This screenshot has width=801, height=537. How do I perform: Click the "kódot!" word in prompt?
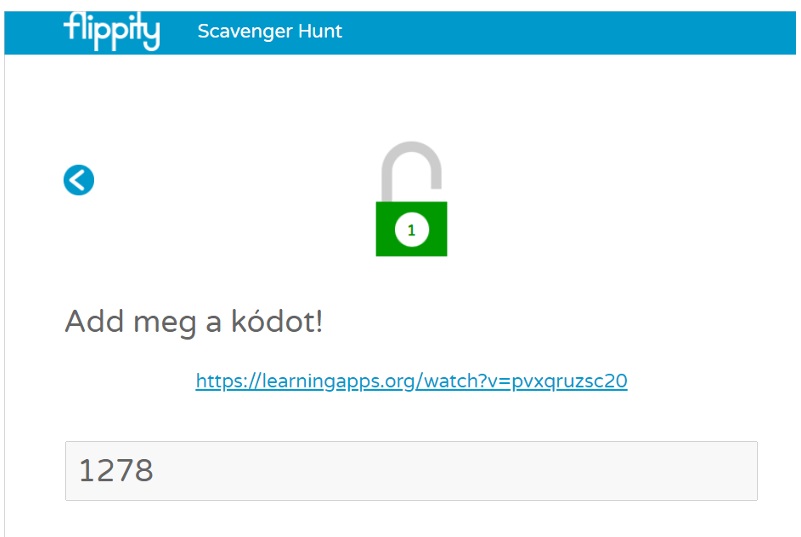coord(277,321)
